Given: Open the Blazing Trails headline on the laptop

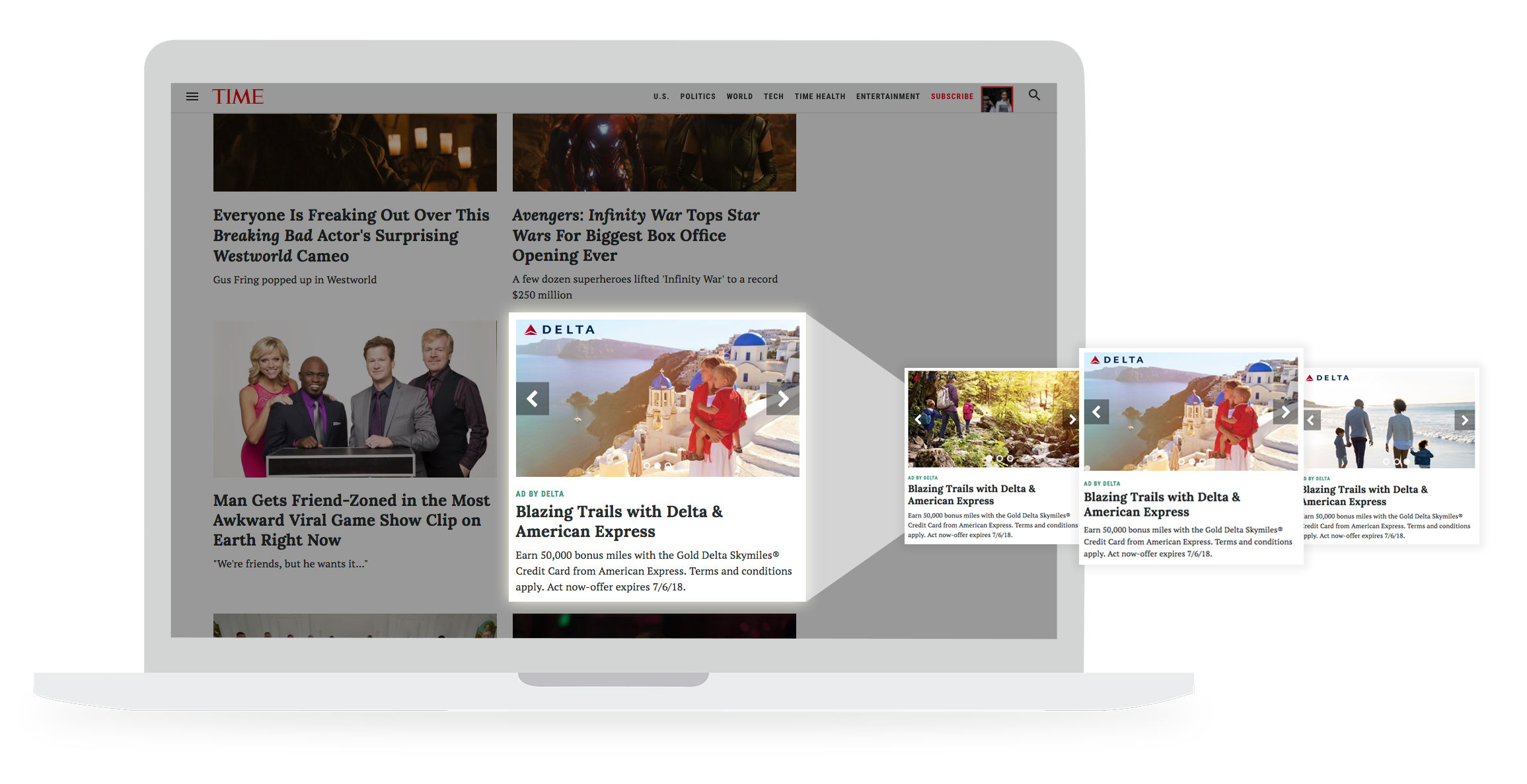Looking at the screenshot, I should coord(619,521).
